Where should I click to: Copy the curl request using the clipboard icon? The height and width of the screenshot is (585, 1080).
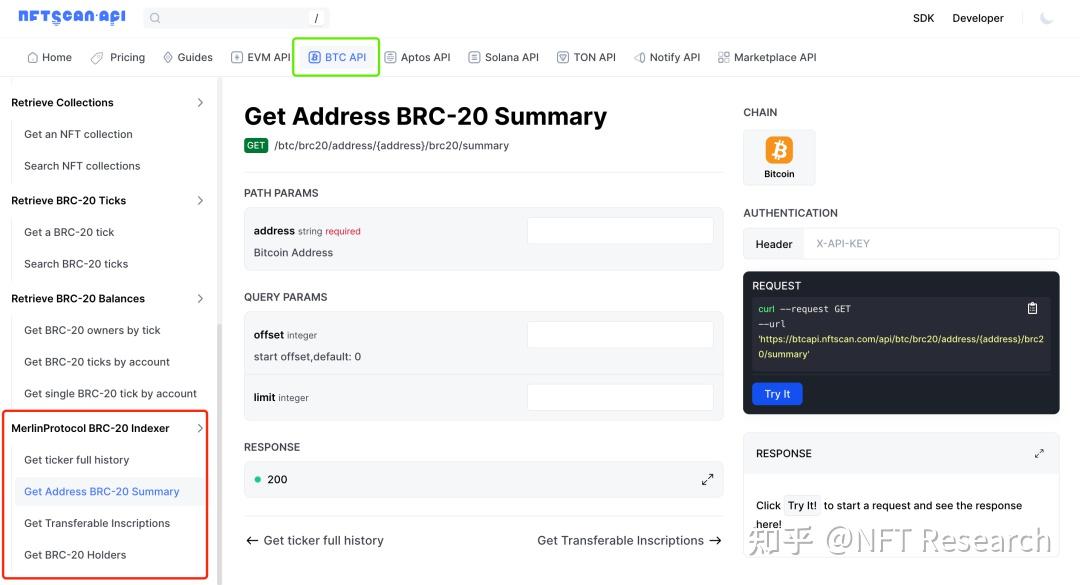point(1033,308)
